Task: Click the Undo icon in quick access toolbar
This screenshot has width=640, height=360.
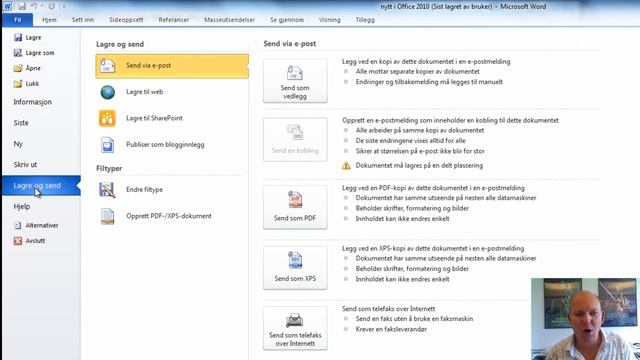Action: point(34,6)
